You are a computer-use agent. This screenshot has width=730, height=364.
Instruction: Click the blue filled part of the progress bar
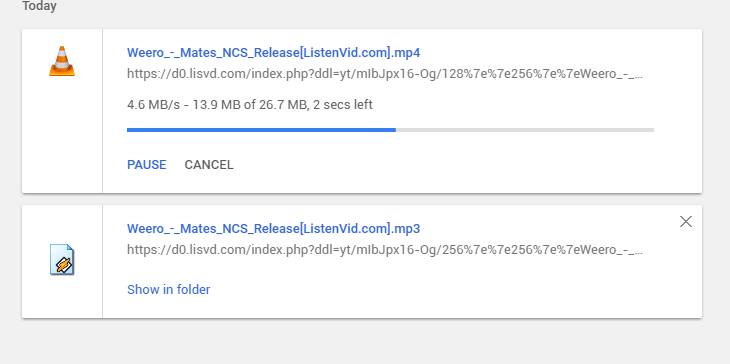[261, 130]
